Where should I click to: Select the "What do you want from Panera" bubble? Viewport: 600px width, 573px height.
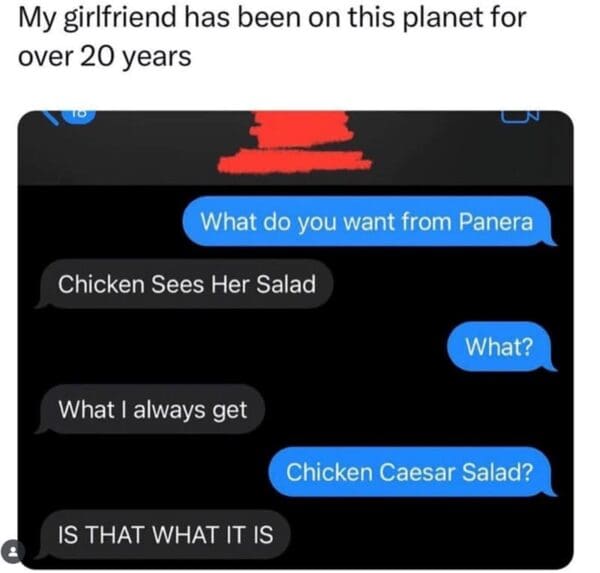coord(368,221)
